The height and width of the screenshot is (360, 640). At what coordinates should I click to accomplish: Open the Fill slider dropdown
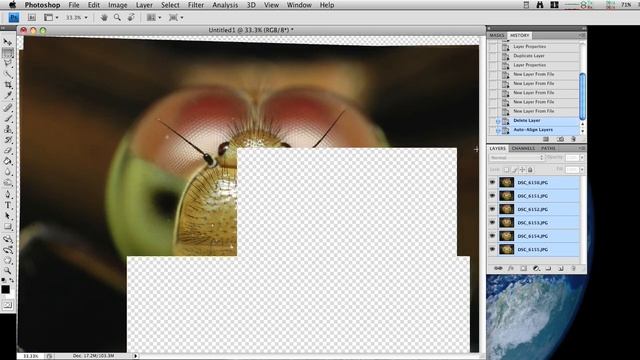pyautogui.click(x=582, y=169)
